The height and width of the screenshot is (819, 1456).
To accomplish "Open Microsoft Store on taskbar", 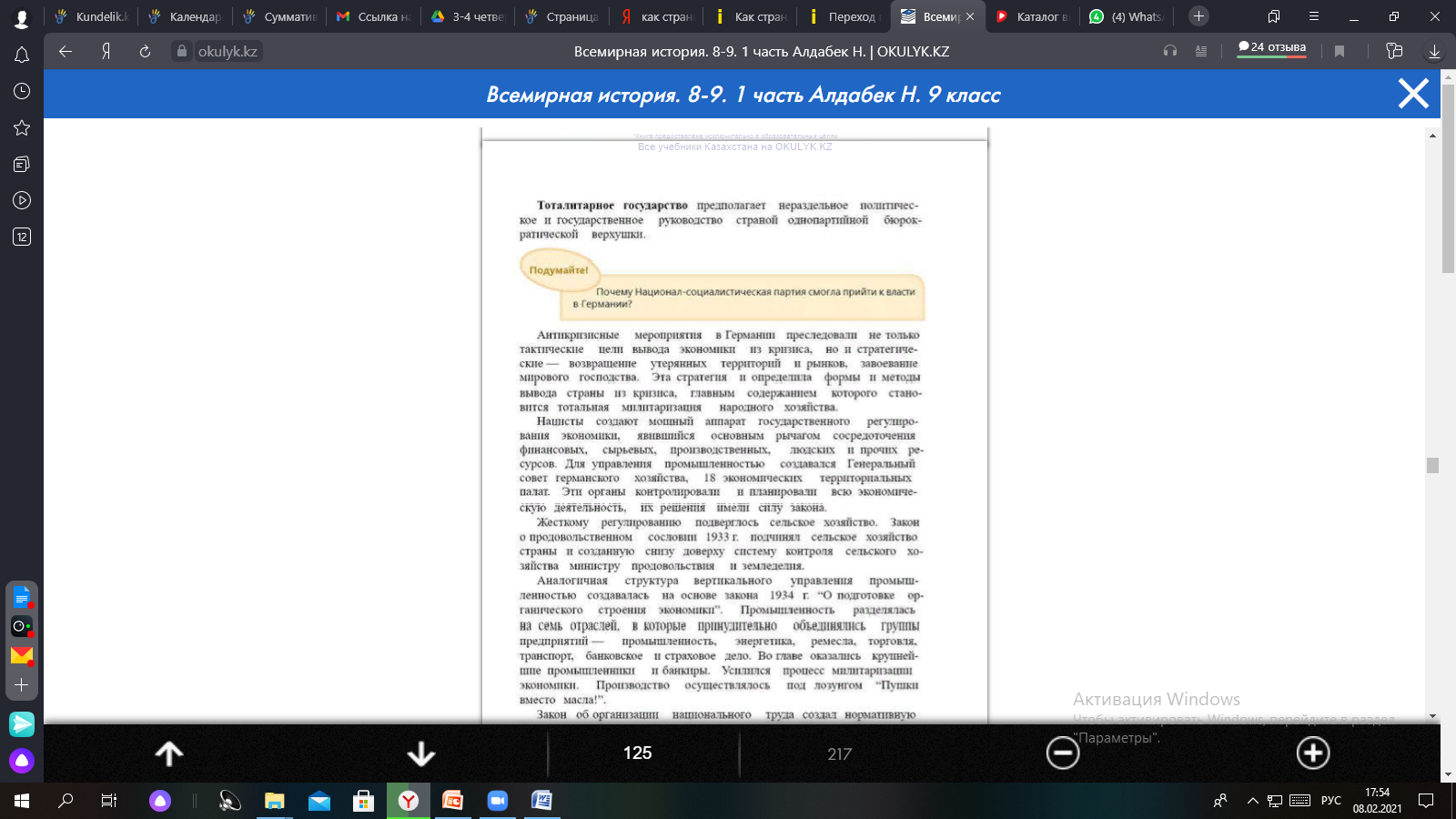I will [364, 801].
